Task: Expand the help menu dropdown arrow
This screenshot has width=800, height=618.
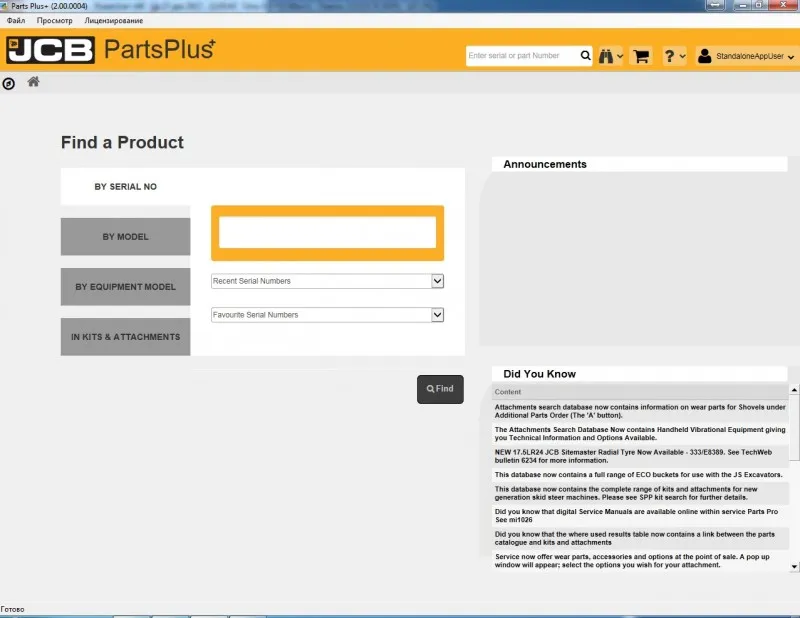Action: pyautogui.click(x=682, y=56)
